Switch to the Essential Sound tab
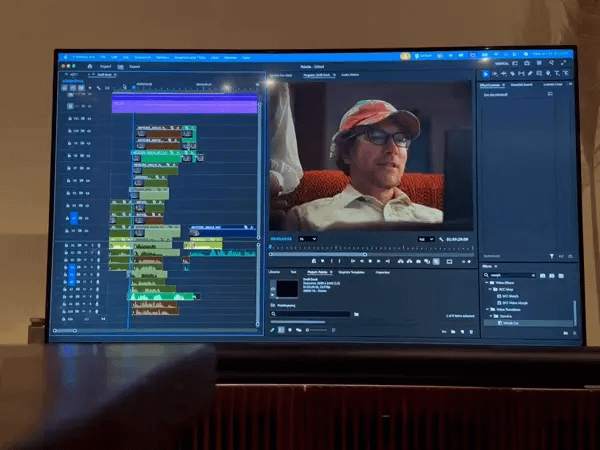Viewport: 600px width, 450px height. pos(522,85)
